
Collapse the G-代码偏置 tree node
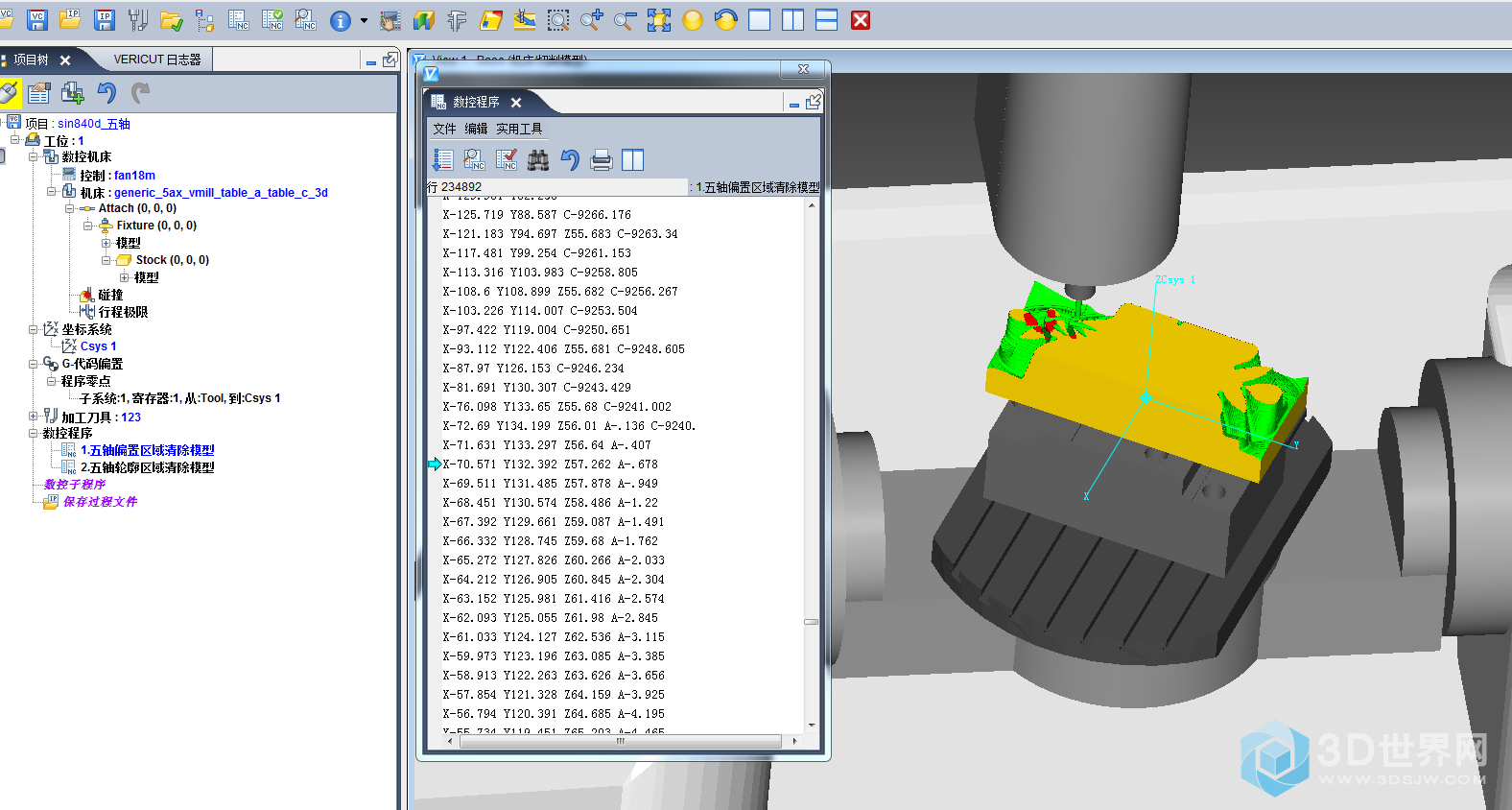34,364
